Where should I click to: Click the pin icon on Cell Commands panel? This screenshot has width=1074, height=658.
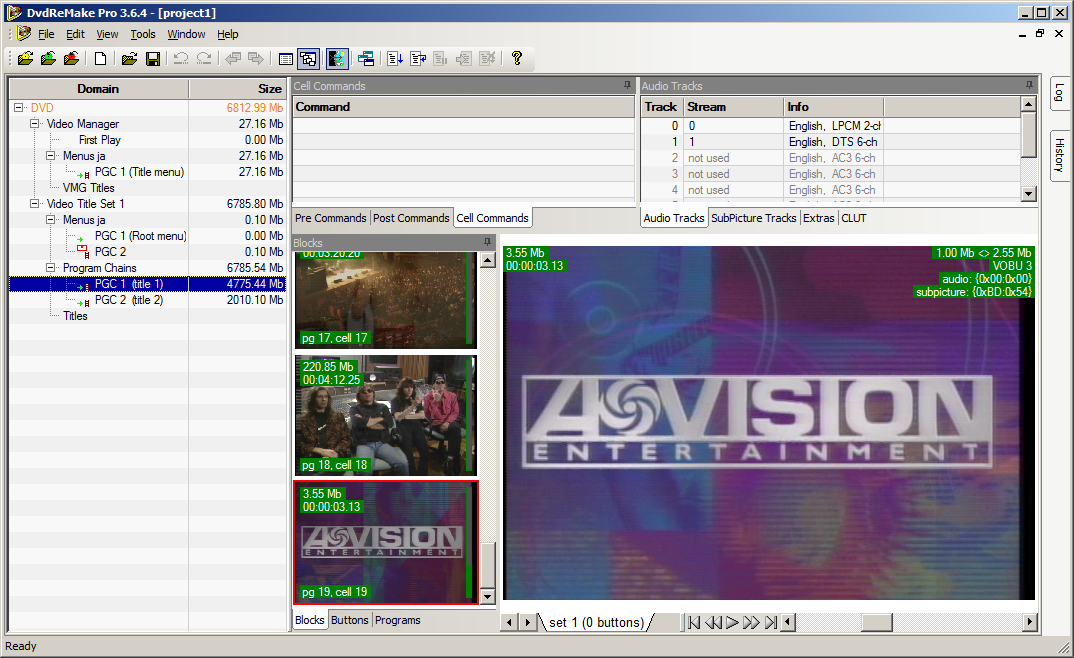[x=627, y=86]
